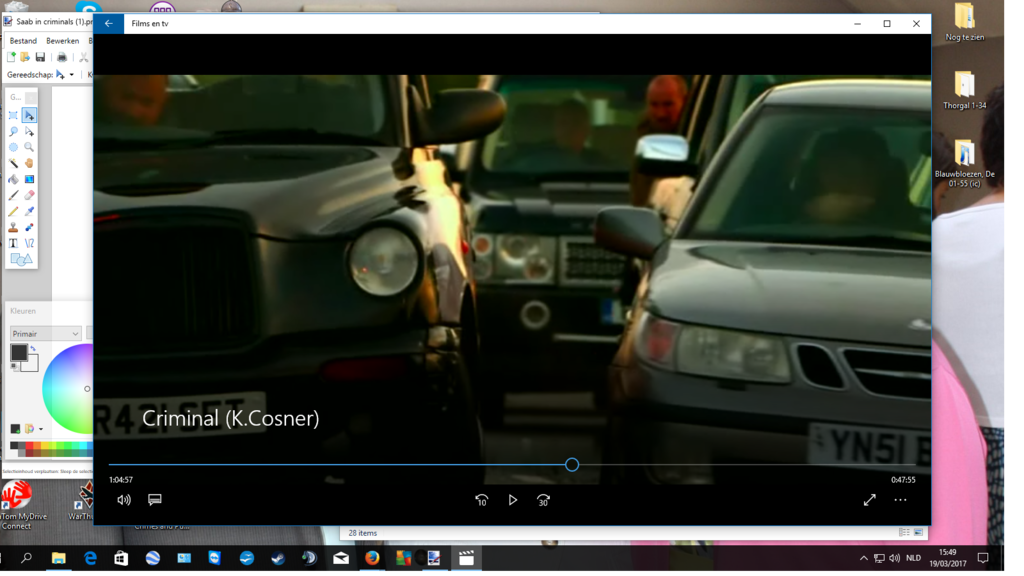
Task: Switch the NLD input language
Action: [914, 558]
